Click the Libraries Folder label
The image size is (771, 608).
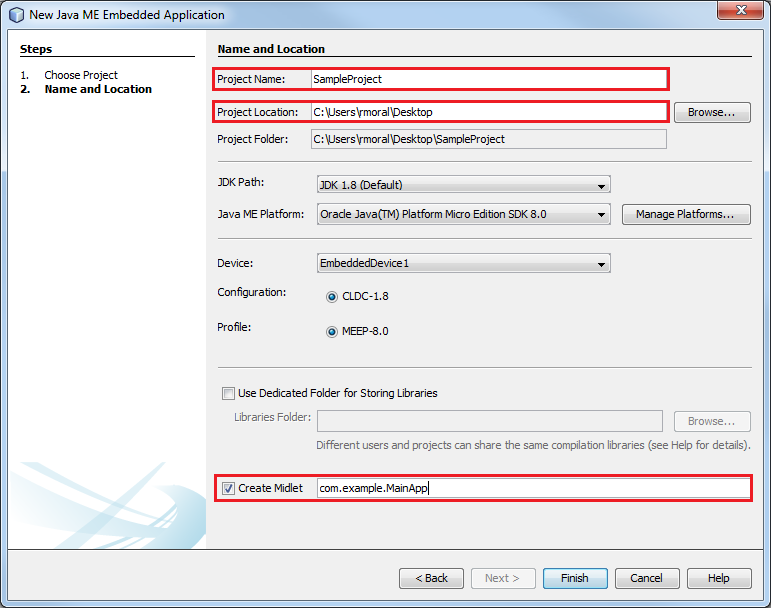point(272,417)
